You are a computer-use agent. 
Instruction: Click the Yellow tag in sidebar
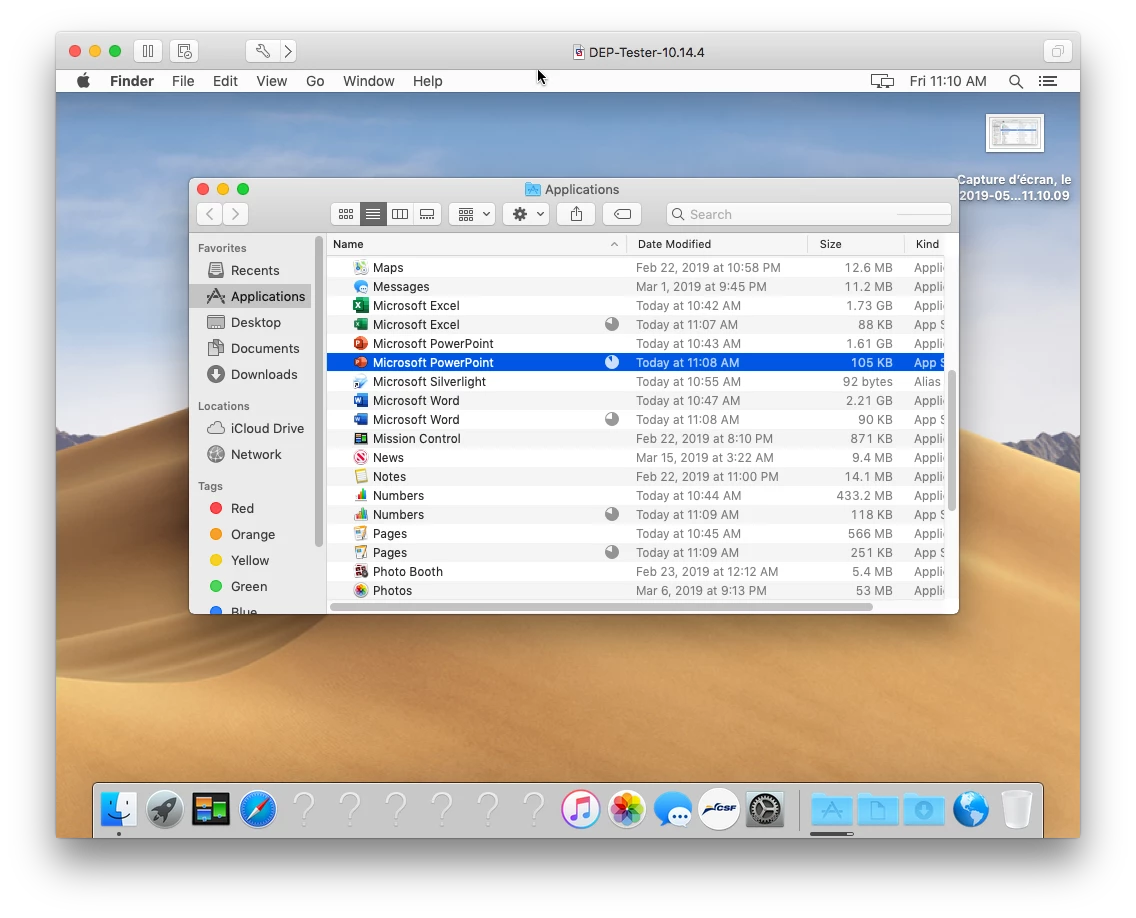click(x=251, y=561)
